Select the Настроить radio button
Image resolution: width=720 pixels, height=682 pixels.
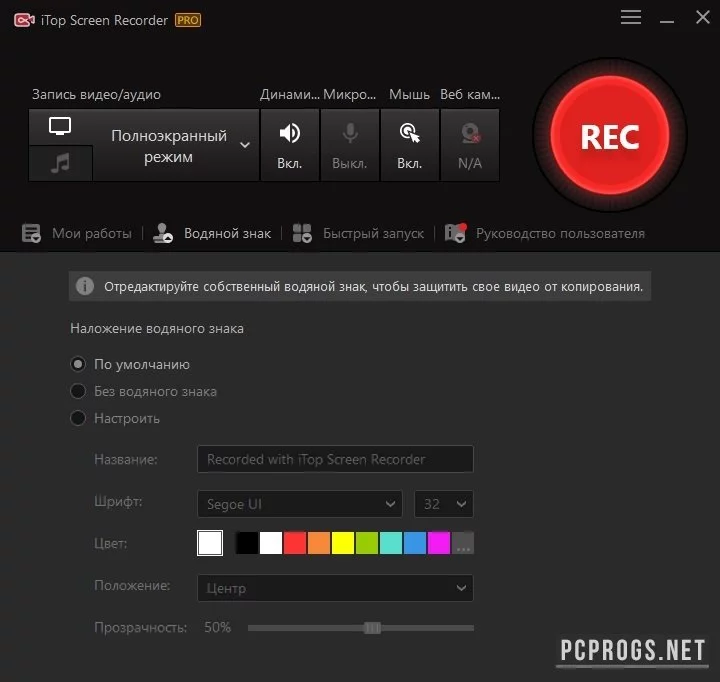click(78, 418)
